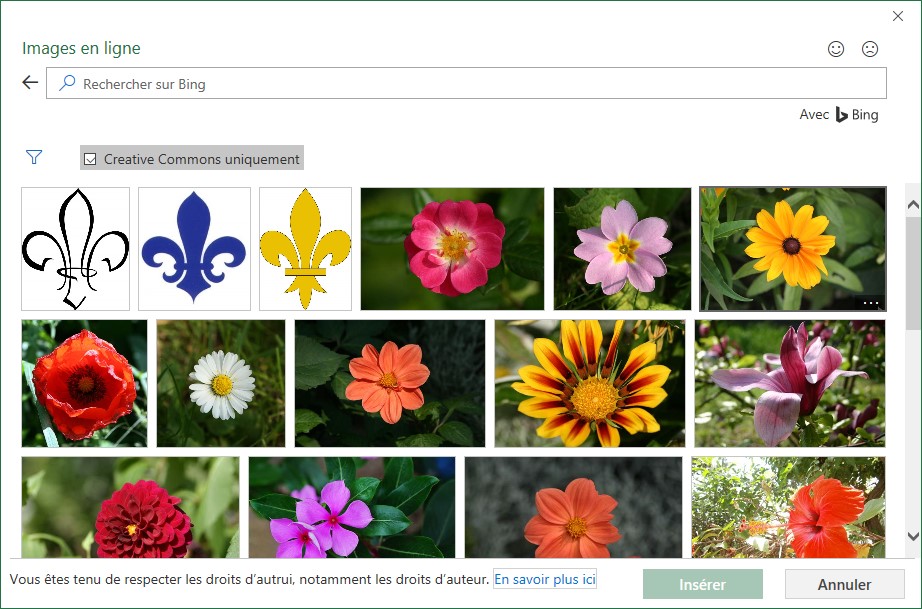Image resolution: width=922 pixels, height=609 pixels.
Task: Select the black outline fleur-de-lis image
Action: 75,249
